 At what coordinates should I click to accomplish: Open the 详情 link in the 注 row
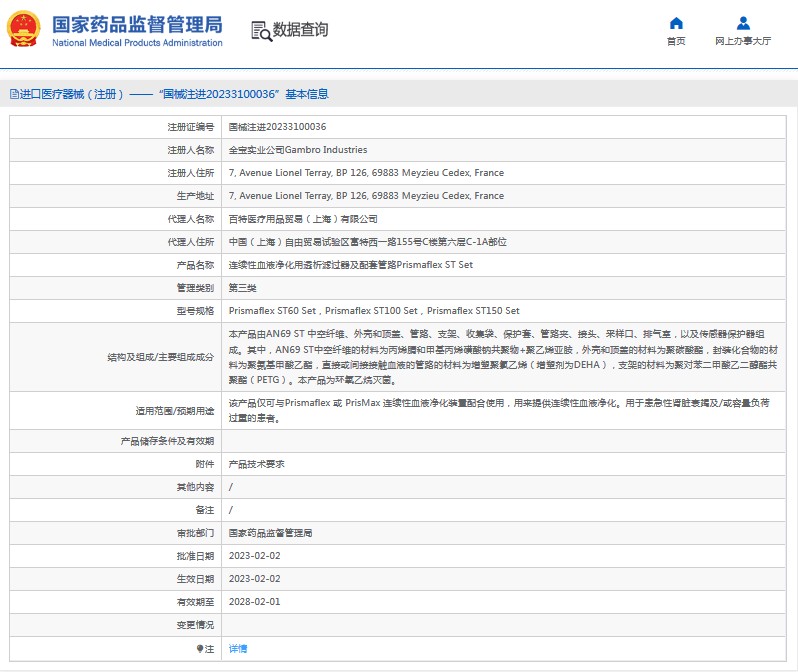238,648
